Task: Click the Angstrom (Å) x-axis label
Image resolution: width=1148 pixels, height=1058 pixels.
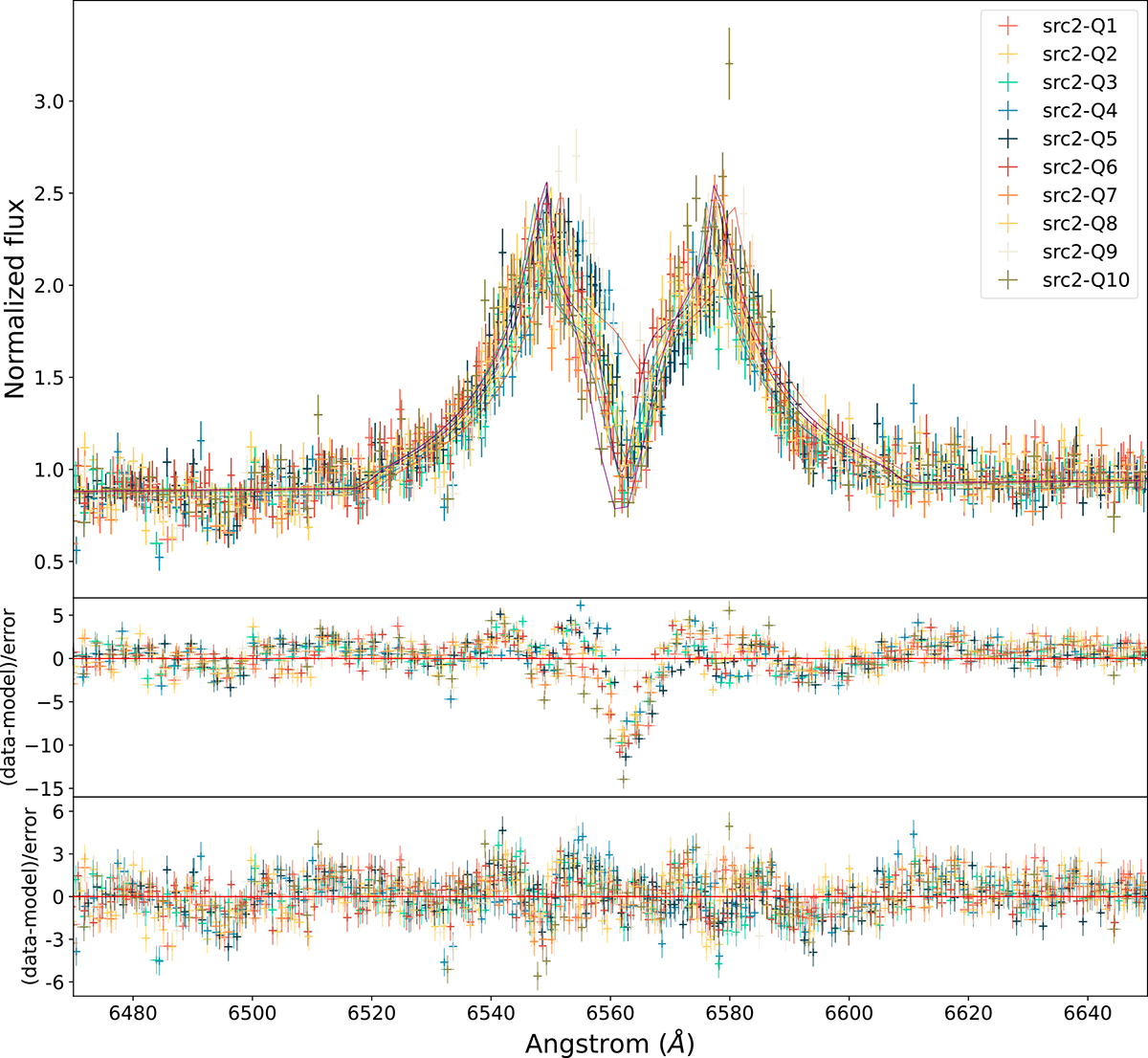Action: pyautogui.click(x=609, y=1042)
